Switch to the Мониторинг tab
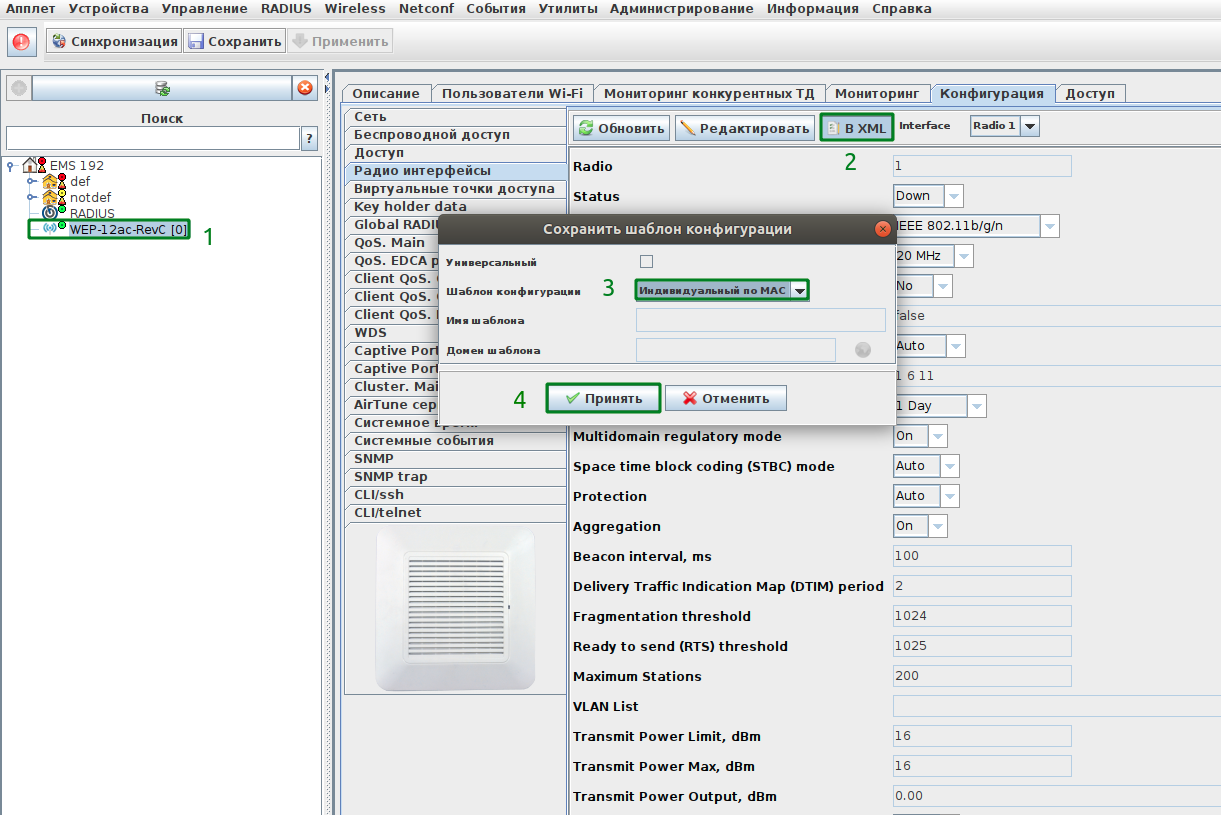This screenshot has height=815, width=1221. click(876, 93)
